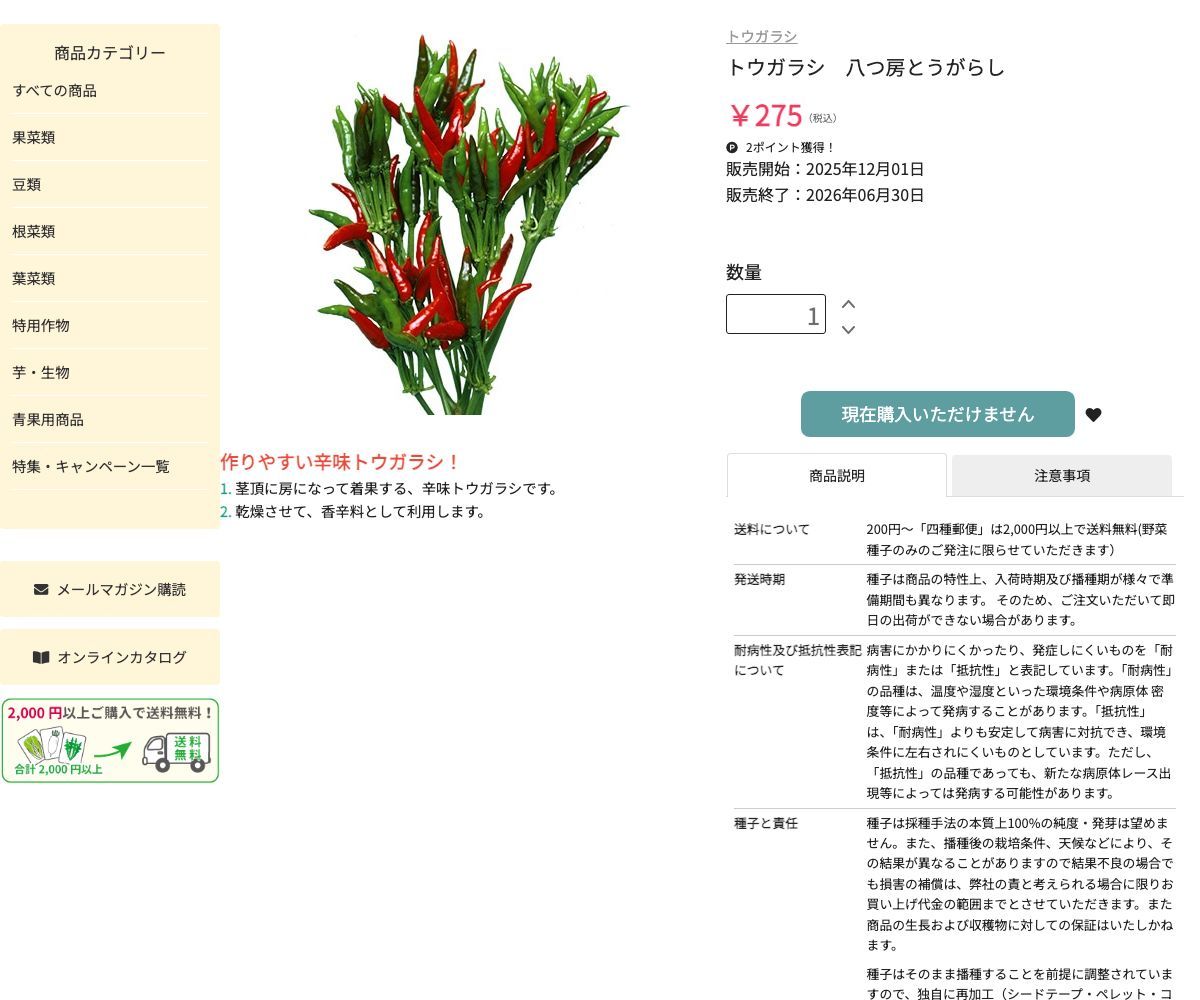
Task: Open the mail magazine subscription envelope icon
Action: click(x=40, y=588)
